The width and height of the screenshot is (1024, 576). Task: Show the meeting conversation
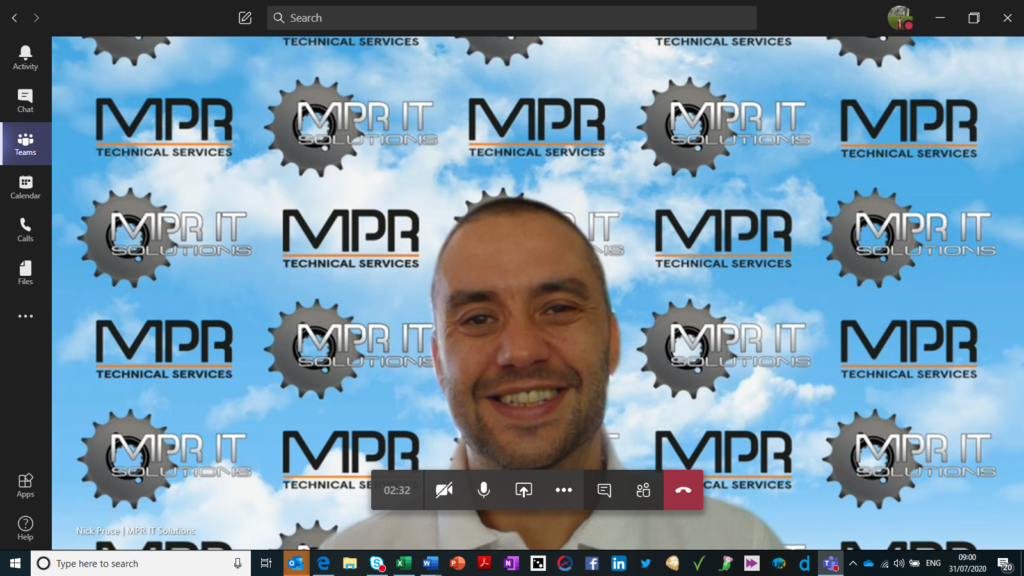coord(604,490)
